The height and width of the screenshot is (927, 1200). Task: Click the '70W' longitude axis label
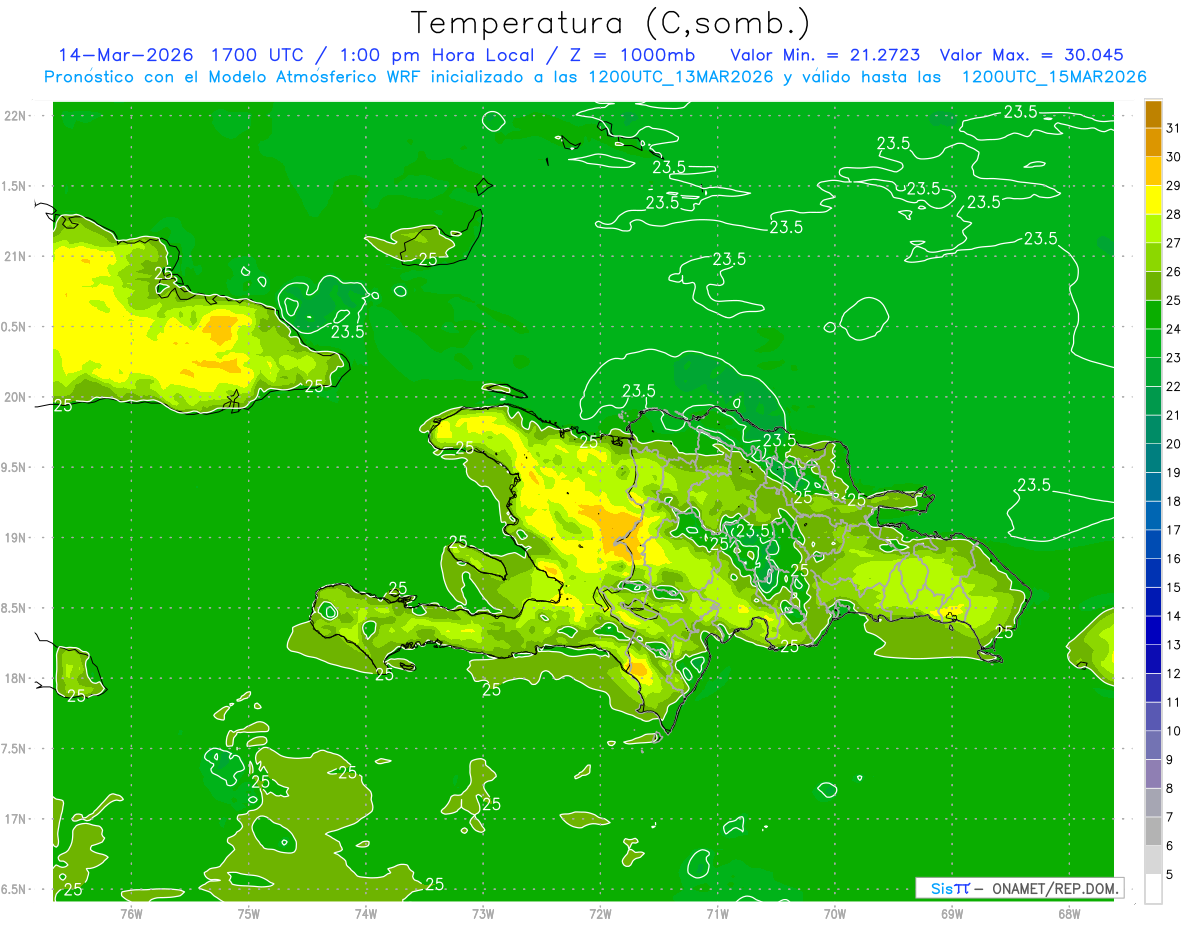click(835, 912)
